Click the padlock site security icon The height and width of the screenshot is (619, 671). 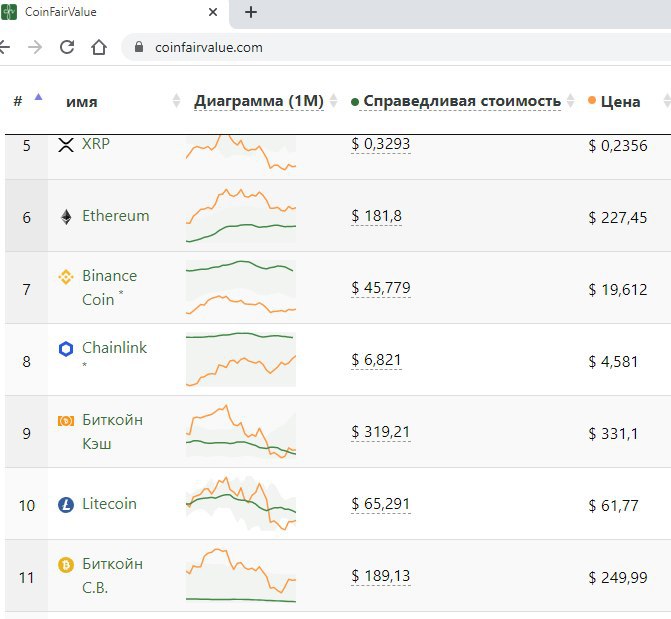(139, 47)
